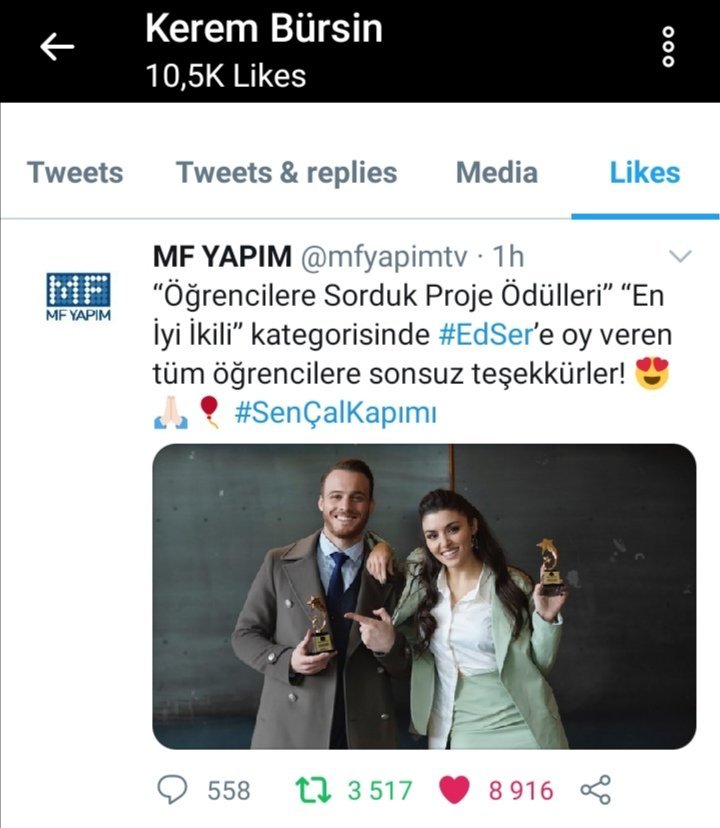
Task: Open the three-dot overflow menu
Action: (x=669, y=47)
